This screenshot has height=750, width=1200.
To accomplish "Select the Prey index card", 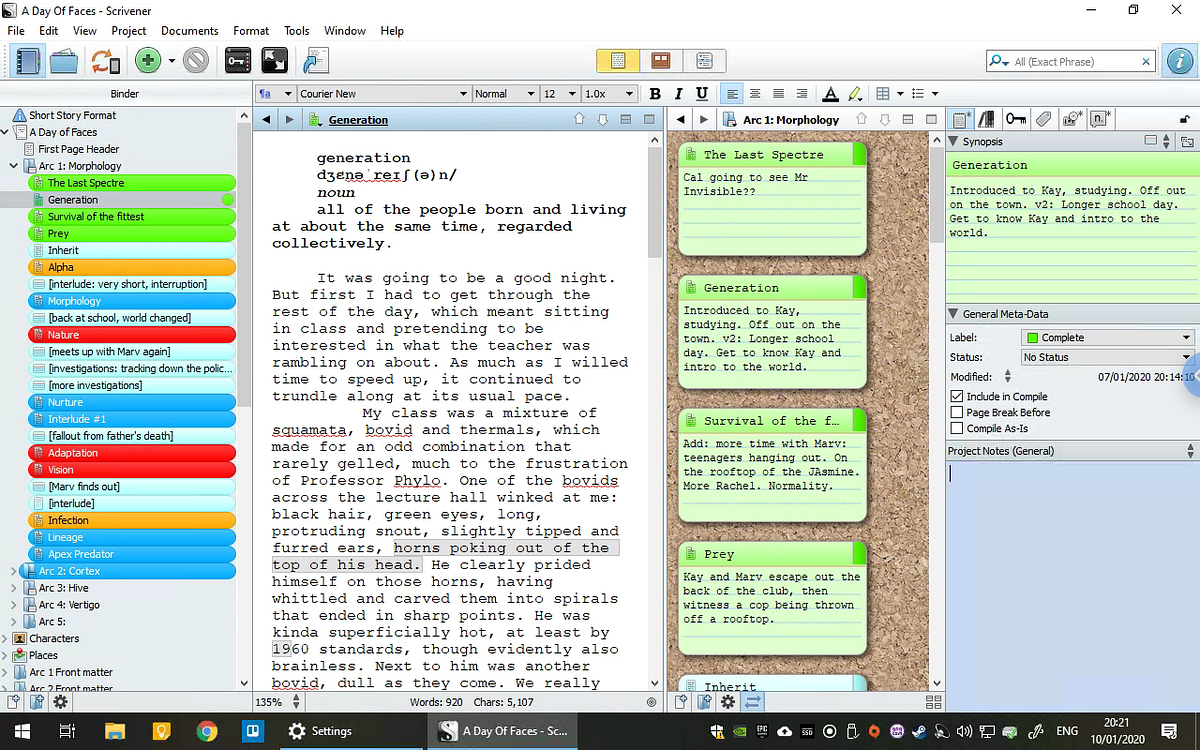I will (x=772, y=596).
